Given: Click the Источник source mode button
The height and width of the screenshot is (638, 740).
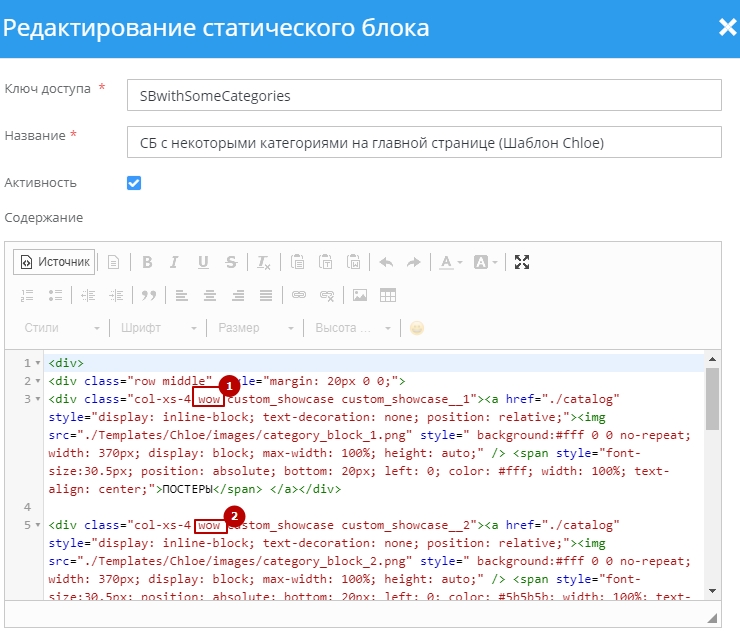Looking at the screenshot, I should (x=54, y=262).
